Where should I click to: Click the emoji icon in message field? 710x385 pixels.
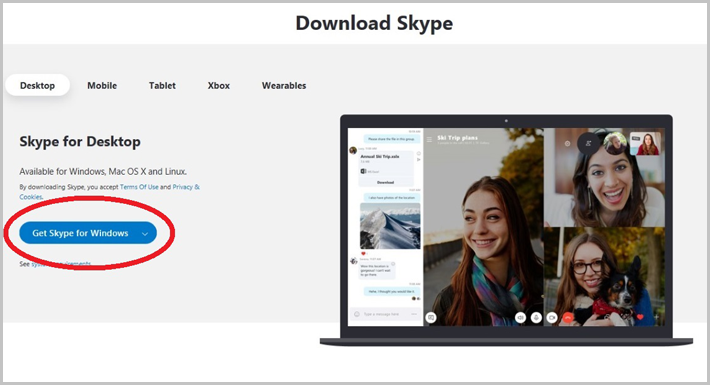coord(357,314)
